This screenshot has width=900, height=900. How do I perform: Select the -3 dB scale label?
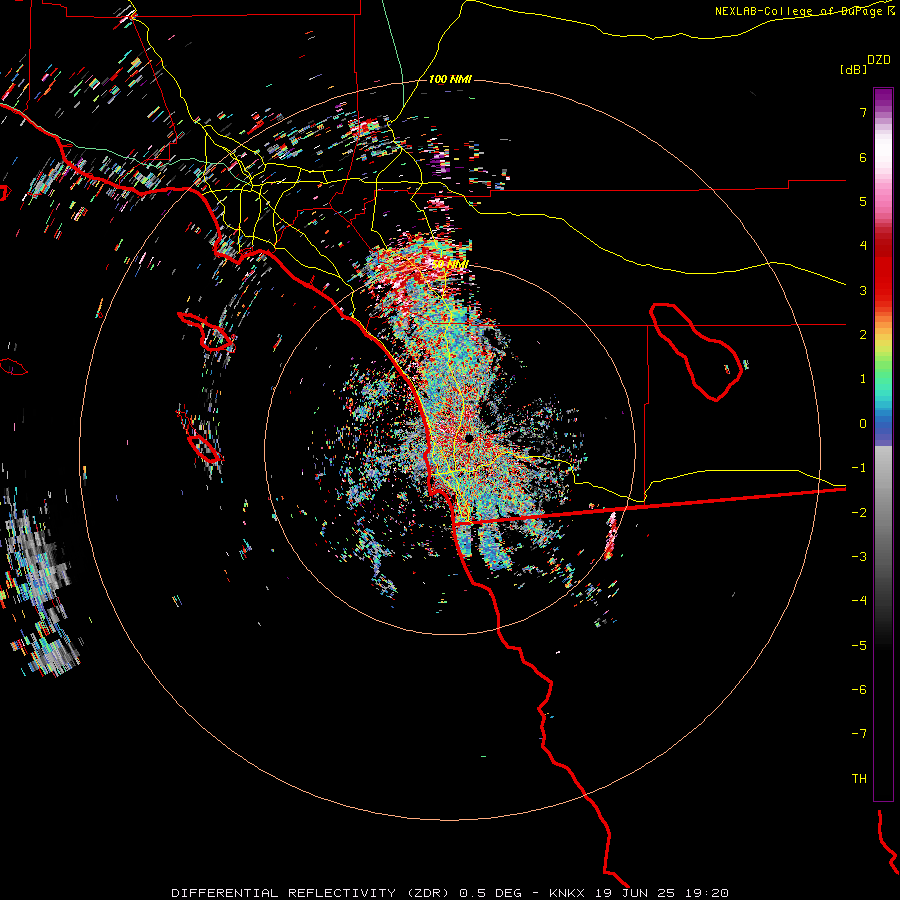[859, 557]
